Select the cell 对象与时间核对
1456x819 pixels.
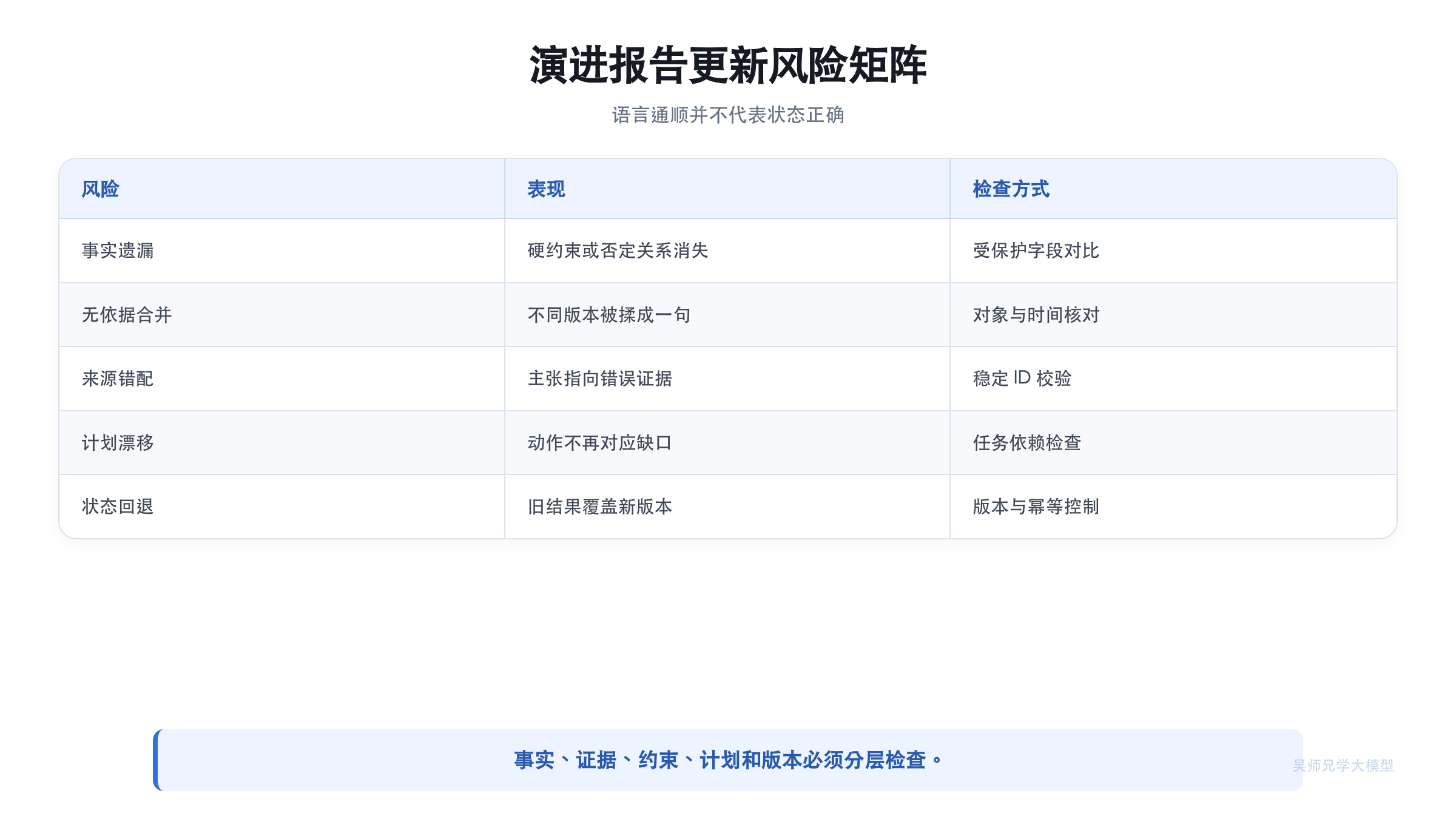click(1173, 315)
